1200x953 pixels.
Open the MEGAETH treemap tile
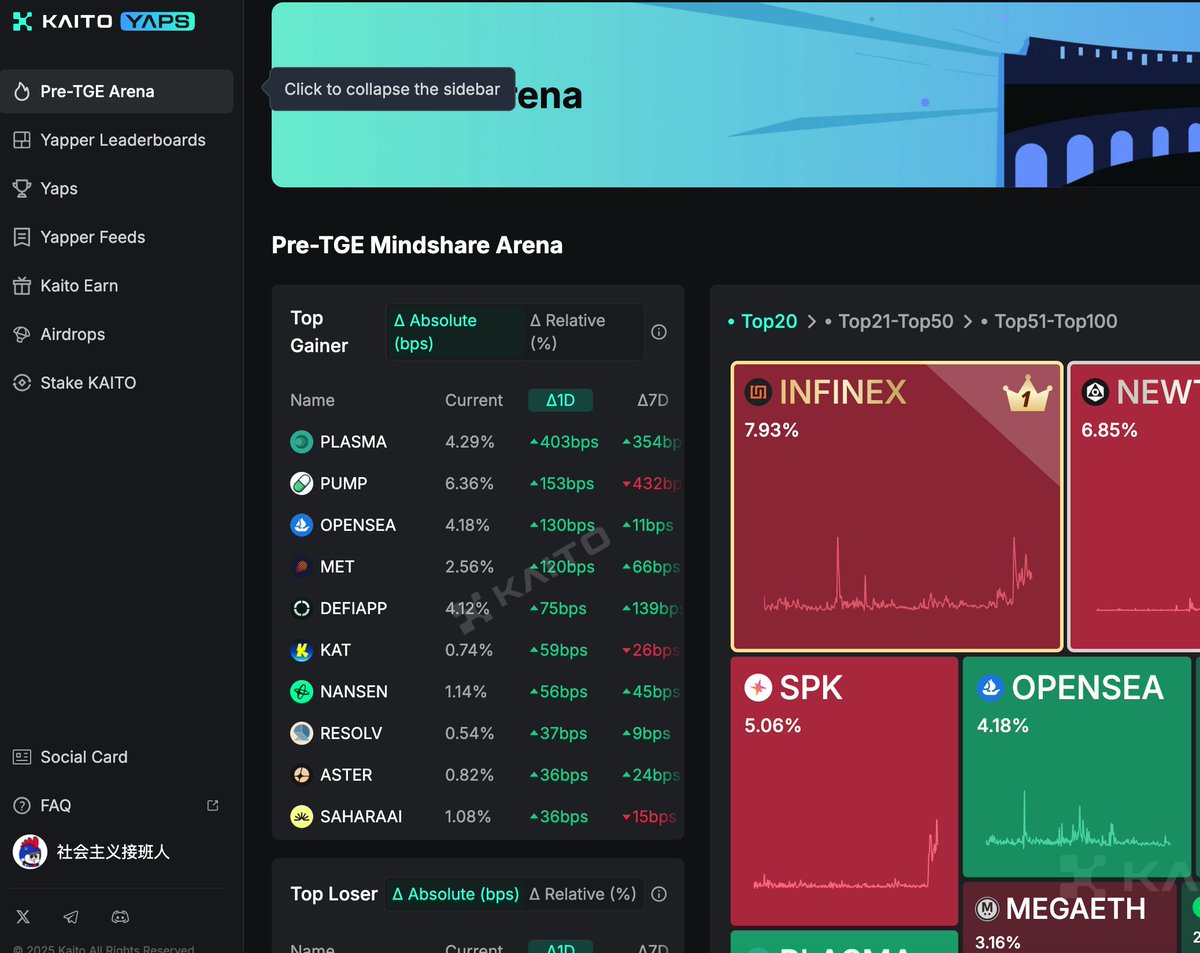[x=1069, y=918]
